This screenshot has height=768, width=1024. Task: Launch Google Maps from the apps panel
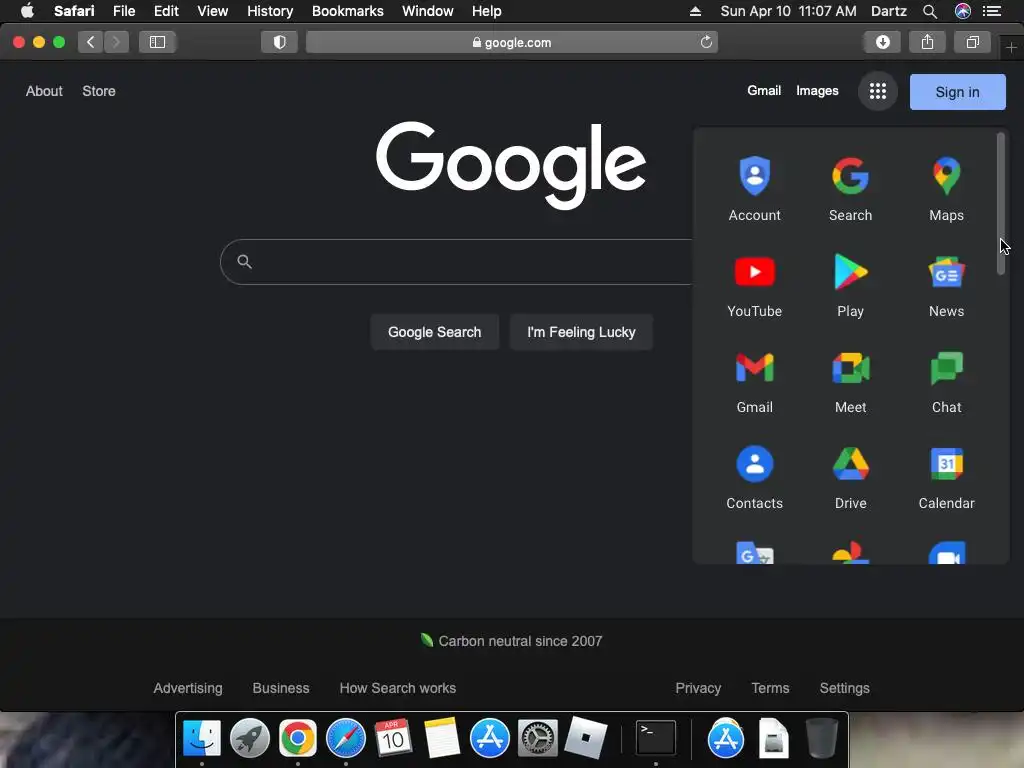pos(946,188)
